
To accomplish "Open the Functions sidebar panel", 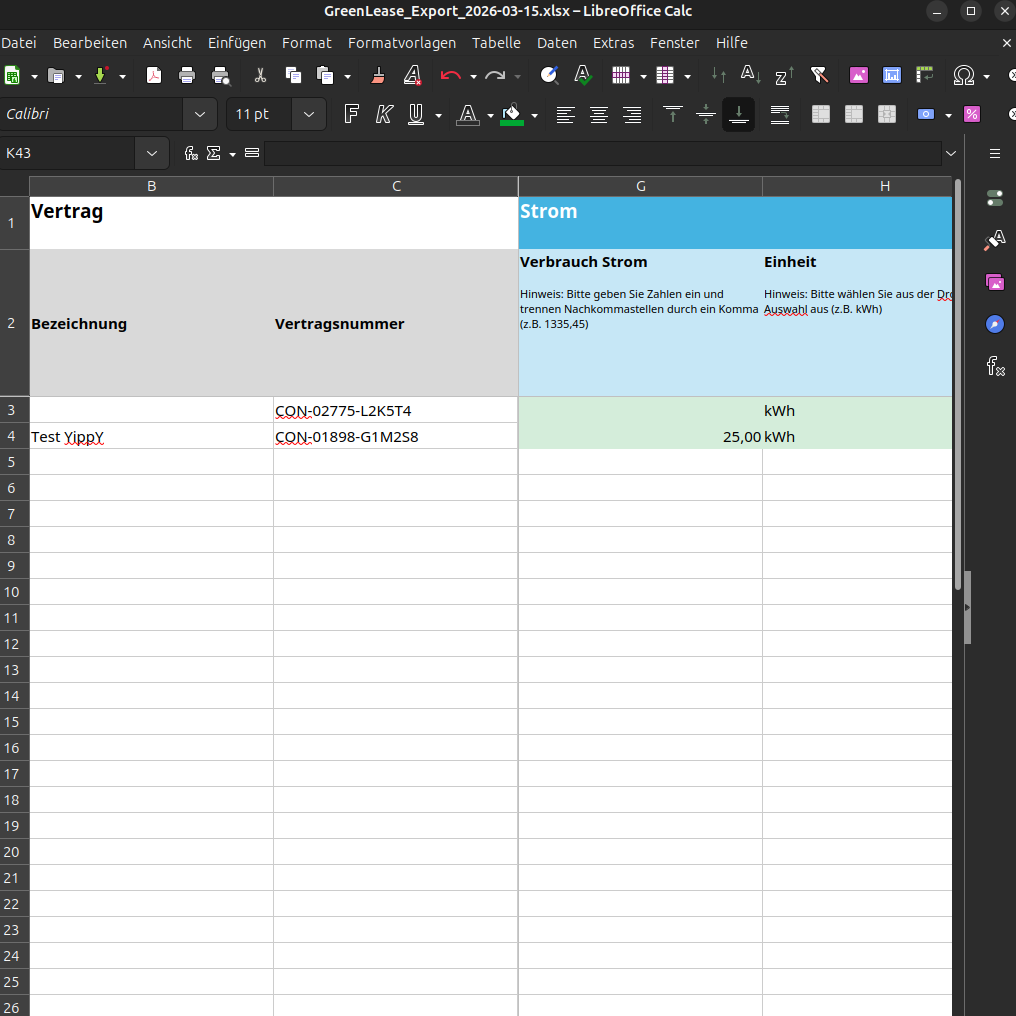I will tap(994, 367).
